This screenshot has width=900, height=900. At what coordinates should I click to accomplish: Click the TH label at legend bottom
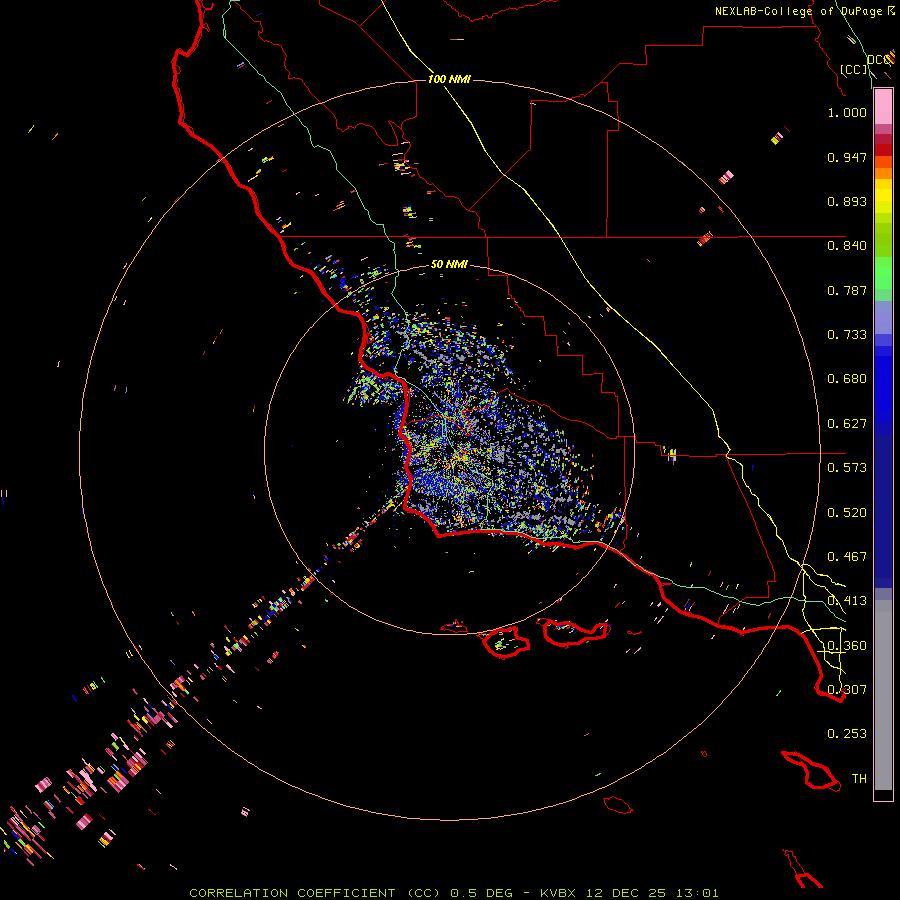[858, 778]
